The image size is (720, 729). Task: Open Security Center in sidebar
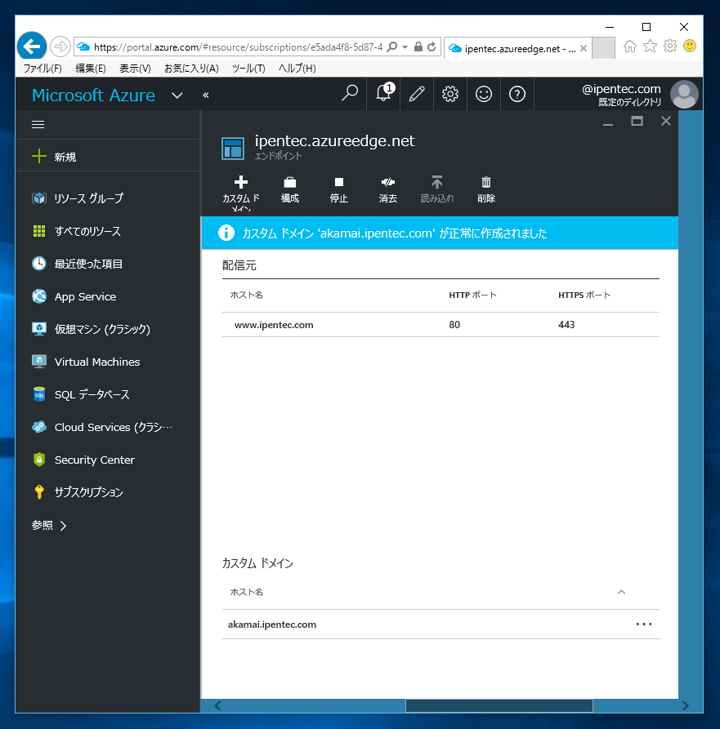[108, 460]
